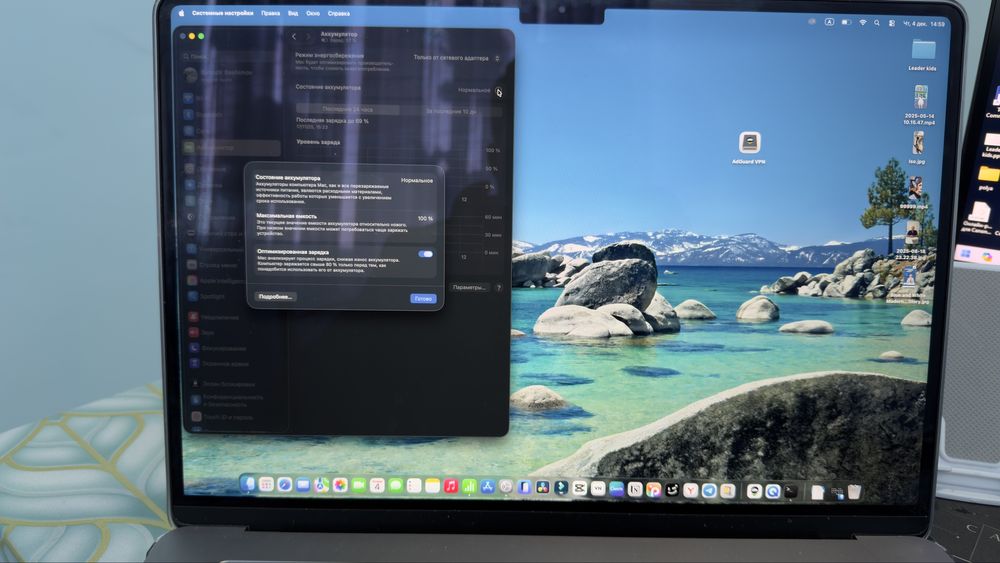Screen dimensions: 1000x563
Task: Open DaVinci Resolve from the Dock
Action: [543, 488]
